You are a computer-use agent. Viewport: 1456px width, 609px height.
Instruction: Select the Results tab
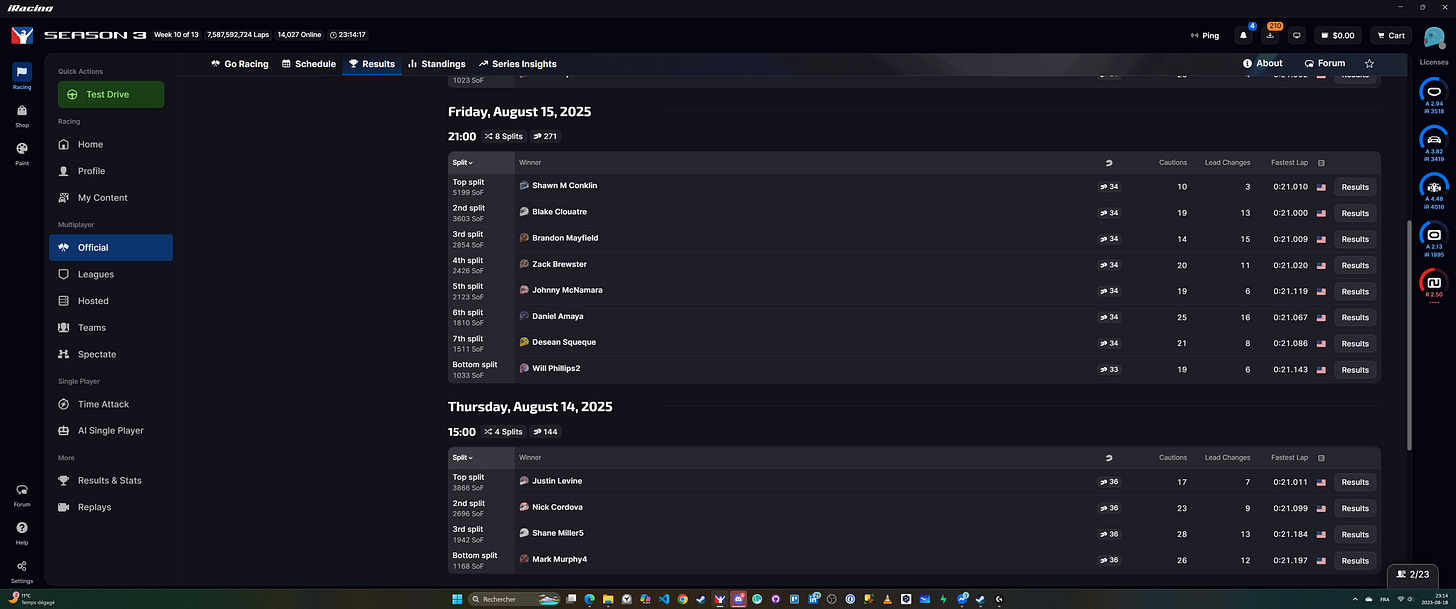[372, 63]
